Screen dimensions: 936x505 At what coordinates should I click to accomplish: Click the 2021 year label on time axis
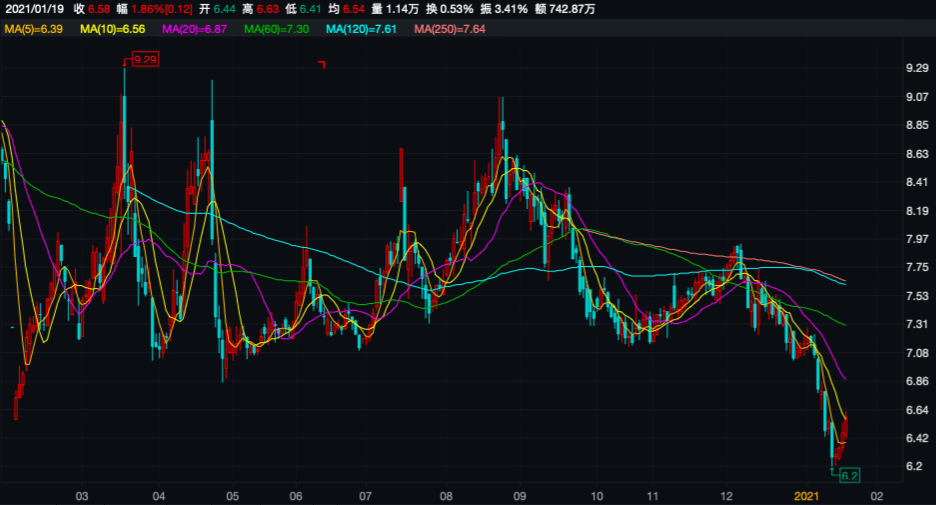[x=806, y=495]
